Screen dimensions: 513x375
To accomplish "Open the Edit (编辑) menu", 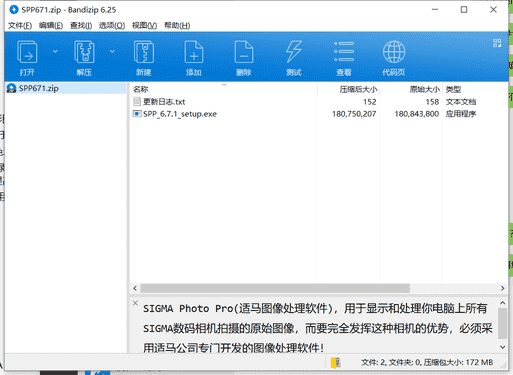I will tap(51, 26).
